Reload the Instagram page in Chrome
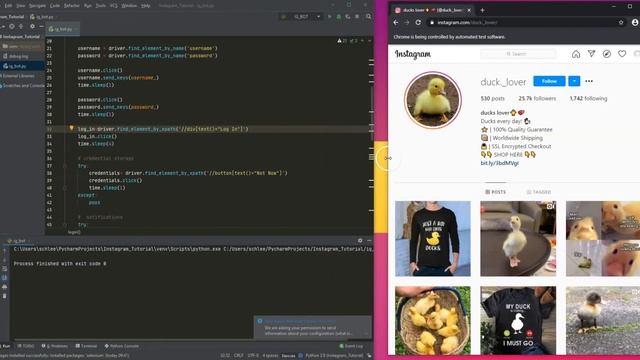640x360 pixels. 418,22
